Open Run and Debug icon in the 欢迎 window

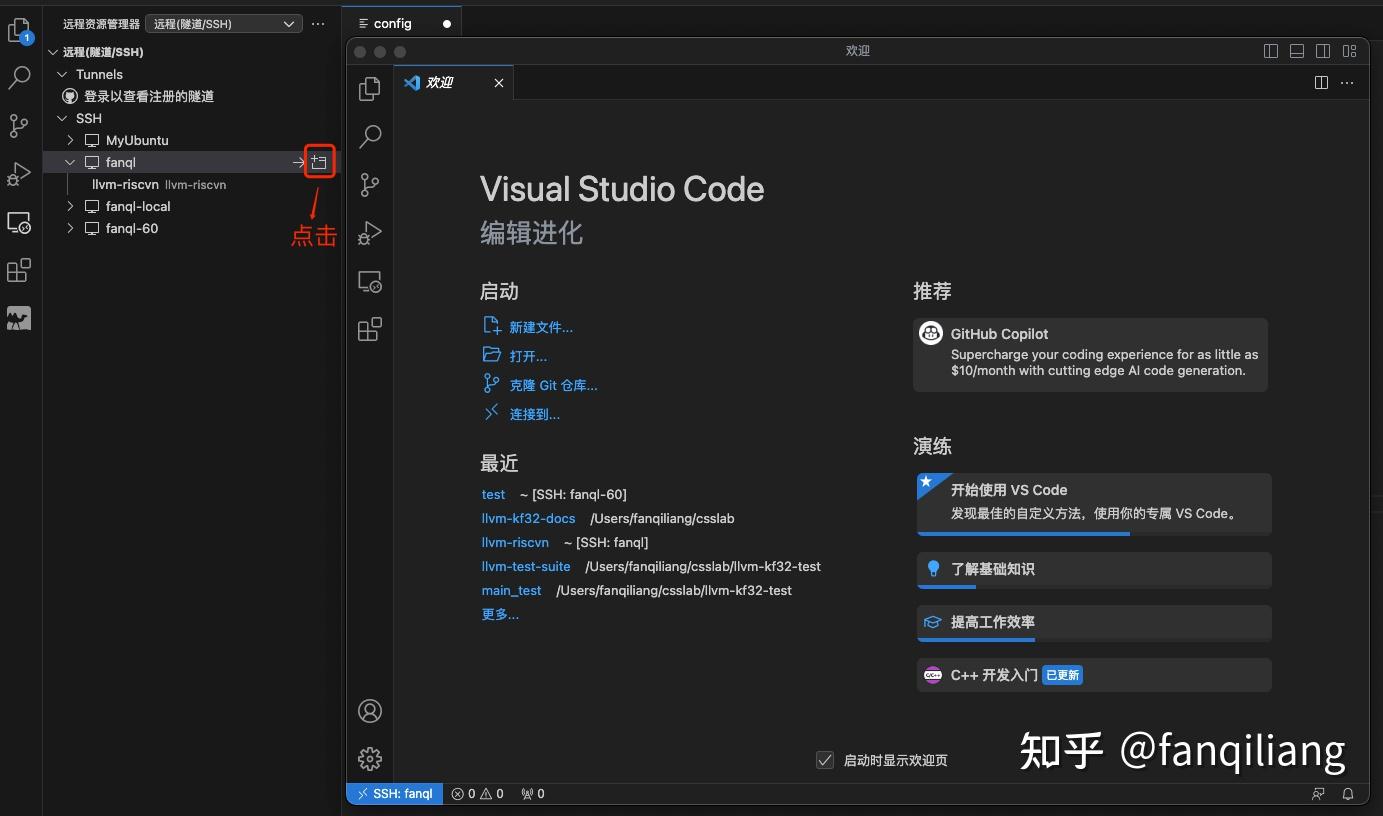tap(370, 232)
